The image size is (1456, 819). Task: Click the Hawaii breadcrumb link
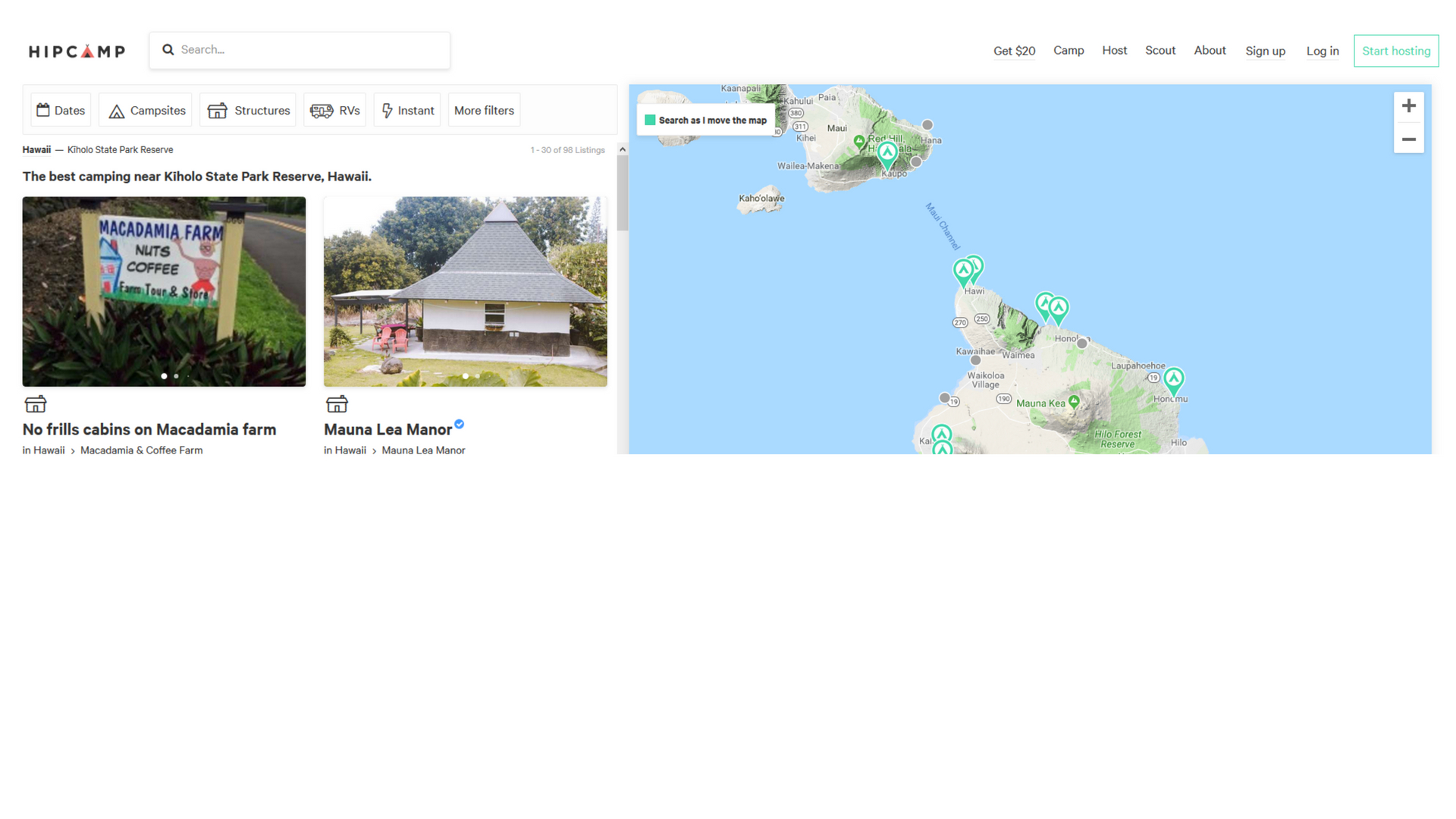(x=36, y=149)
